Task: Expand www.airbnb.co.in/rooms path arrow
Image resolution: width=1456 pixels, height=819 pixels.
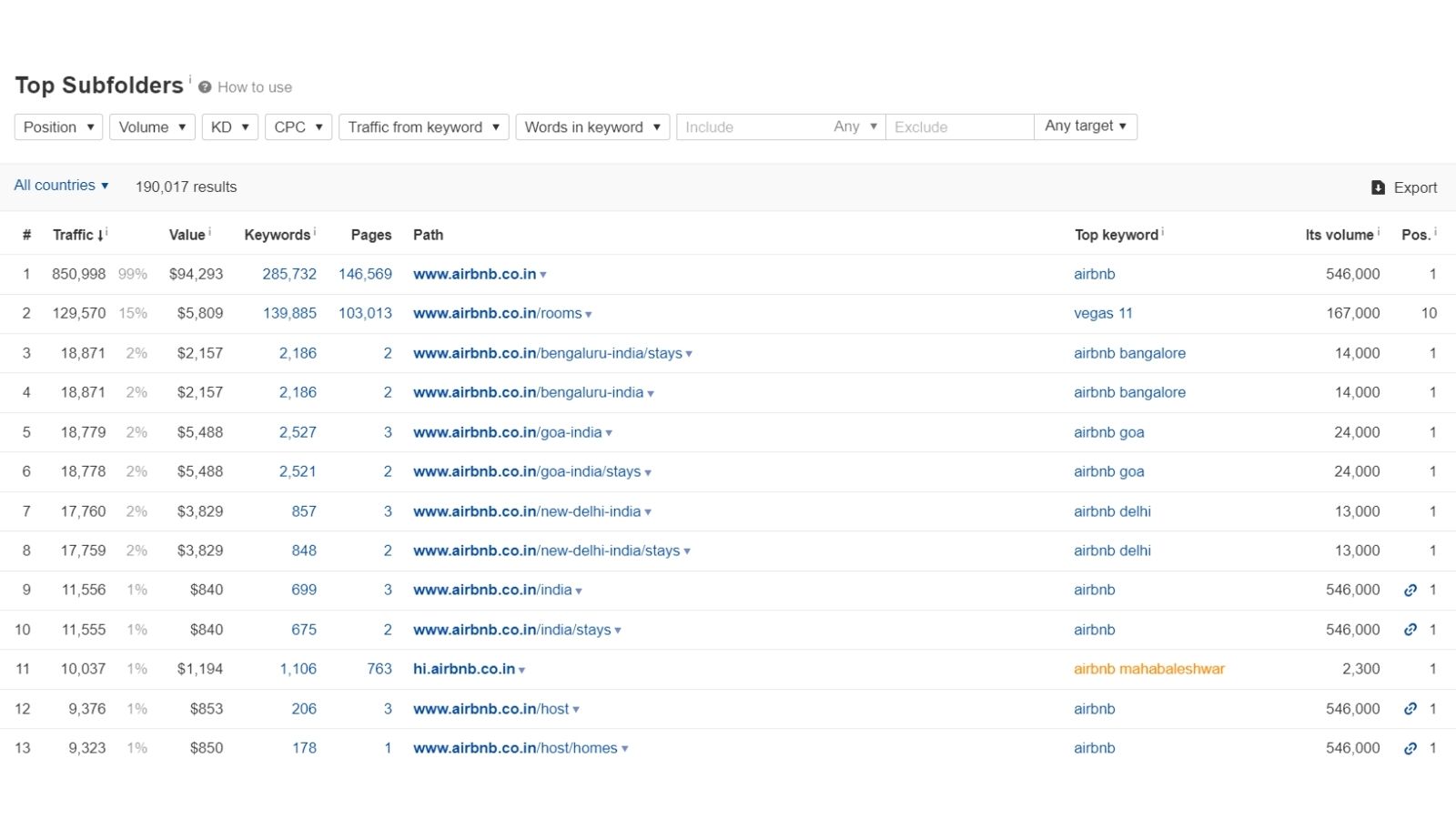Action: [x=589, y=314]
